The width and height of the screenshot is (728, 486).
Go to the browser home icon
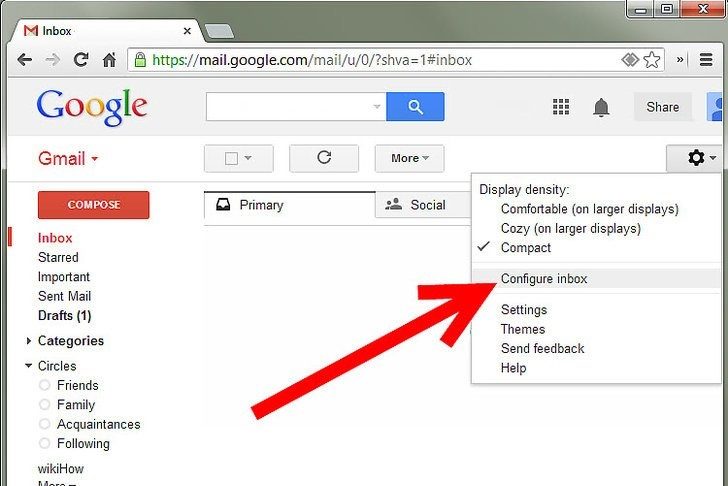[x=110, y=59]
